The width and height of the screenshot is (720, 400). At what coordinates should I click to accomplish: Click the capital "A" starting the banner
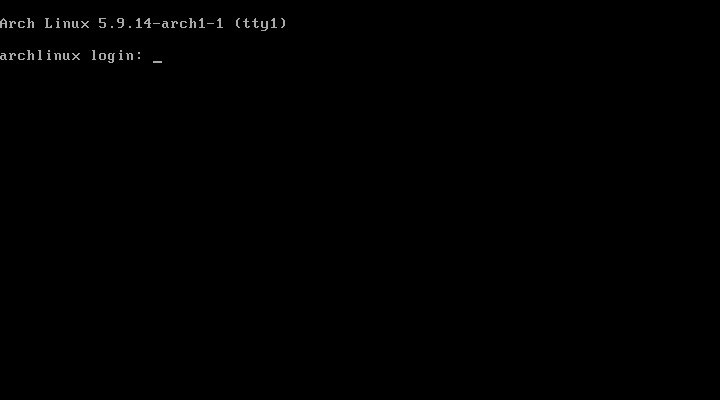[4, 23]
